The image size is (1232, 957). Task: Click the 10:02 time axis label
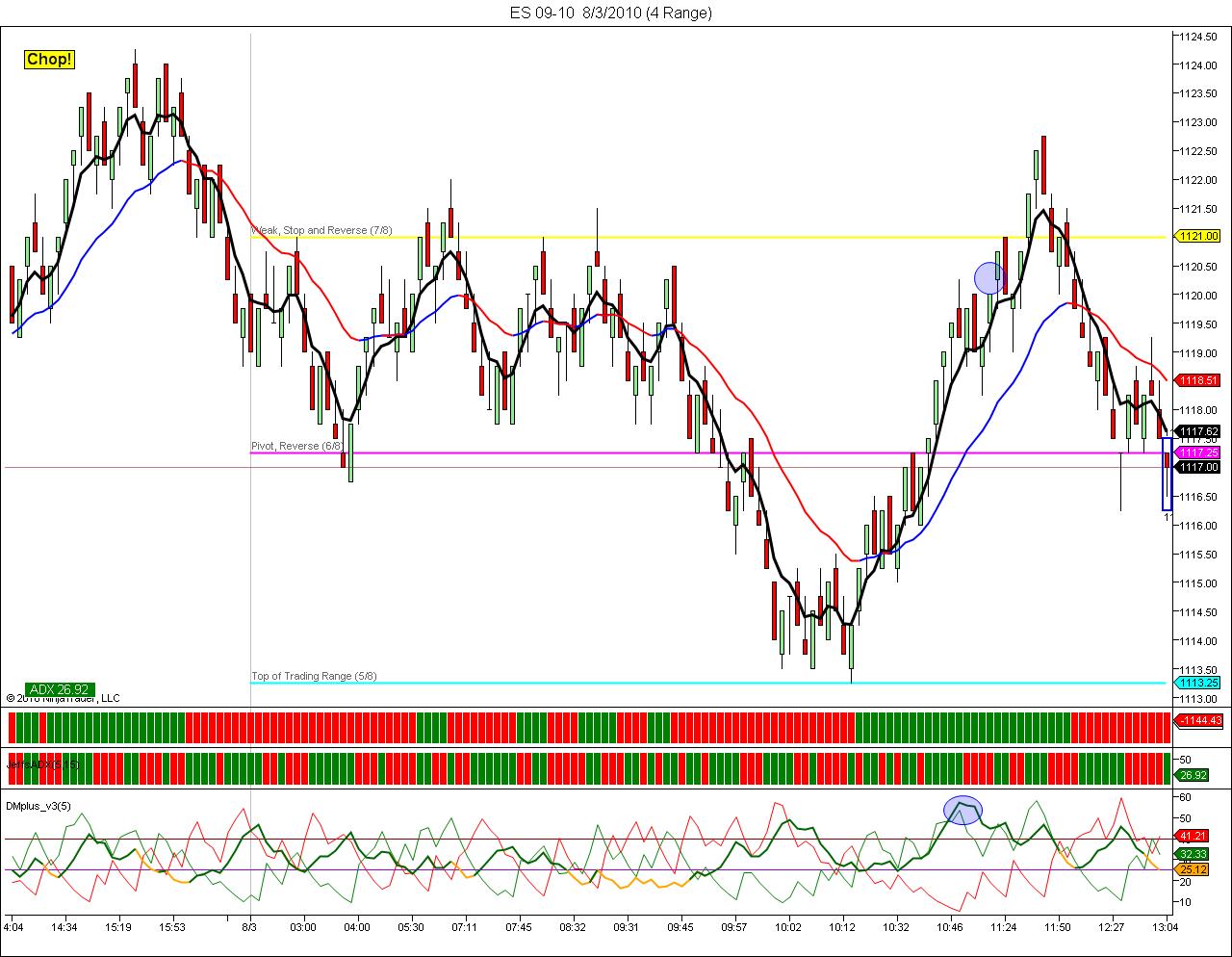click(x=788, y=927)
